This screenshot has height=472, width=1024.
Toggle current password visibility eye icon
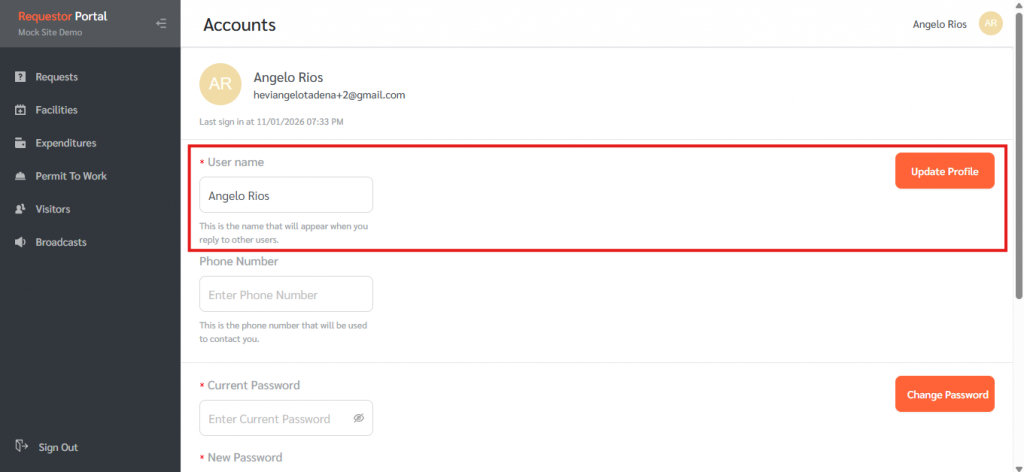click(x=359, y=419)
